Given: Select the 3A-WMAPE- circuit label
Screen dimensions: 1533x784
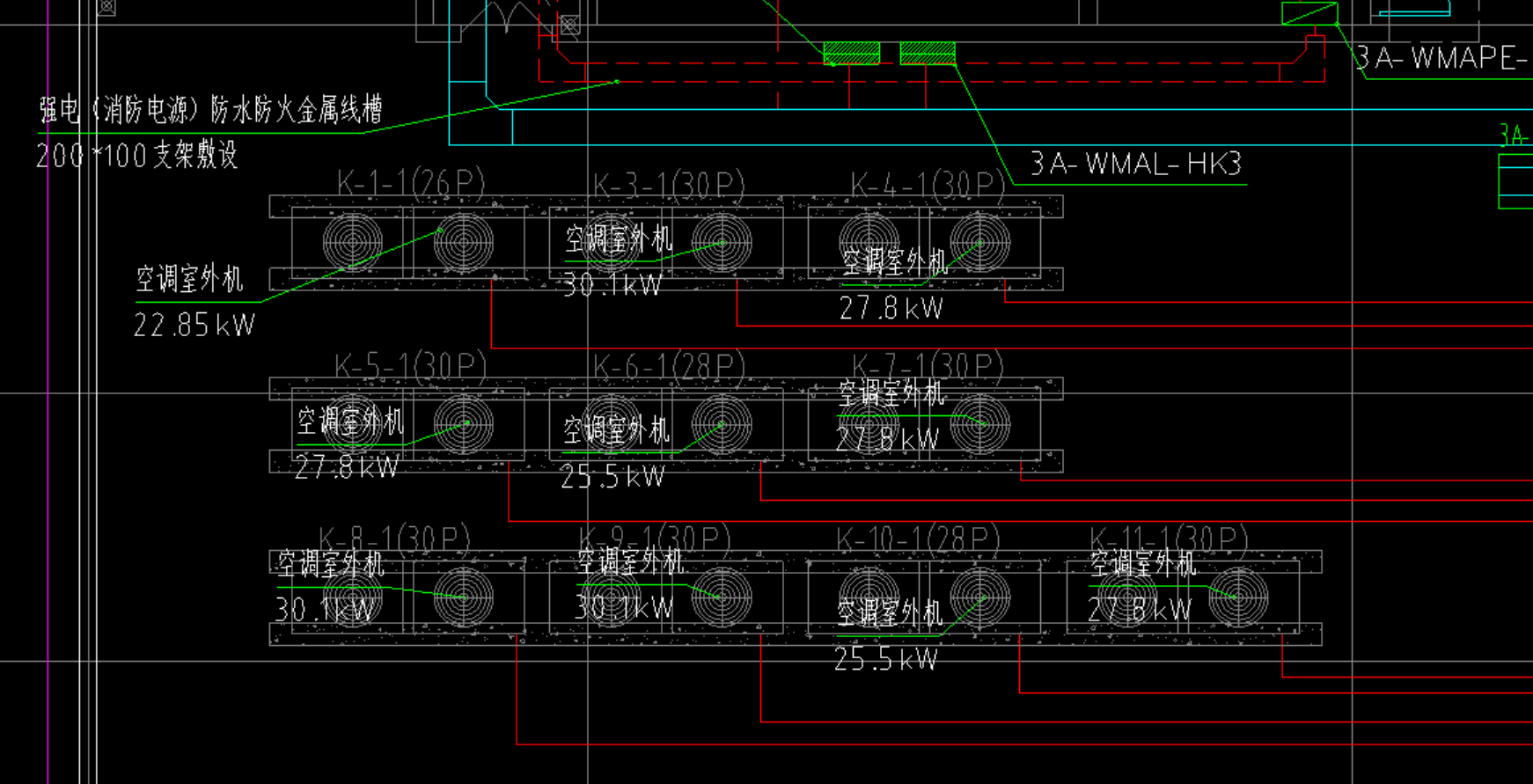Looking at the screenshot, I should click(1443, 58).
